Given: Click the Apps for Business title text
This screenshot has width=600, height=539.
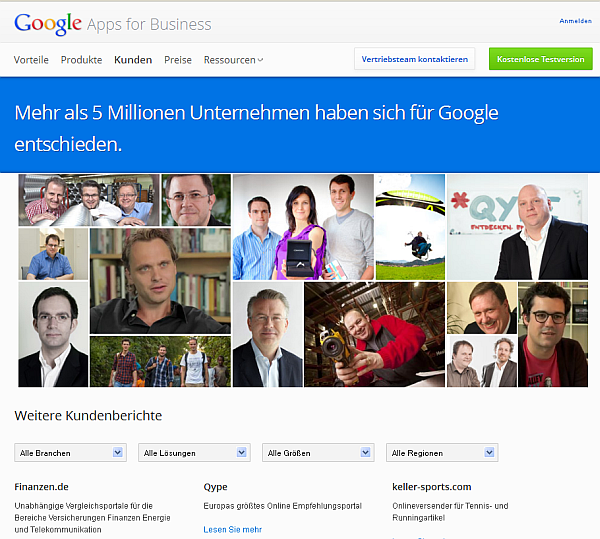Looking at the screenshot, I should [149, 24].
